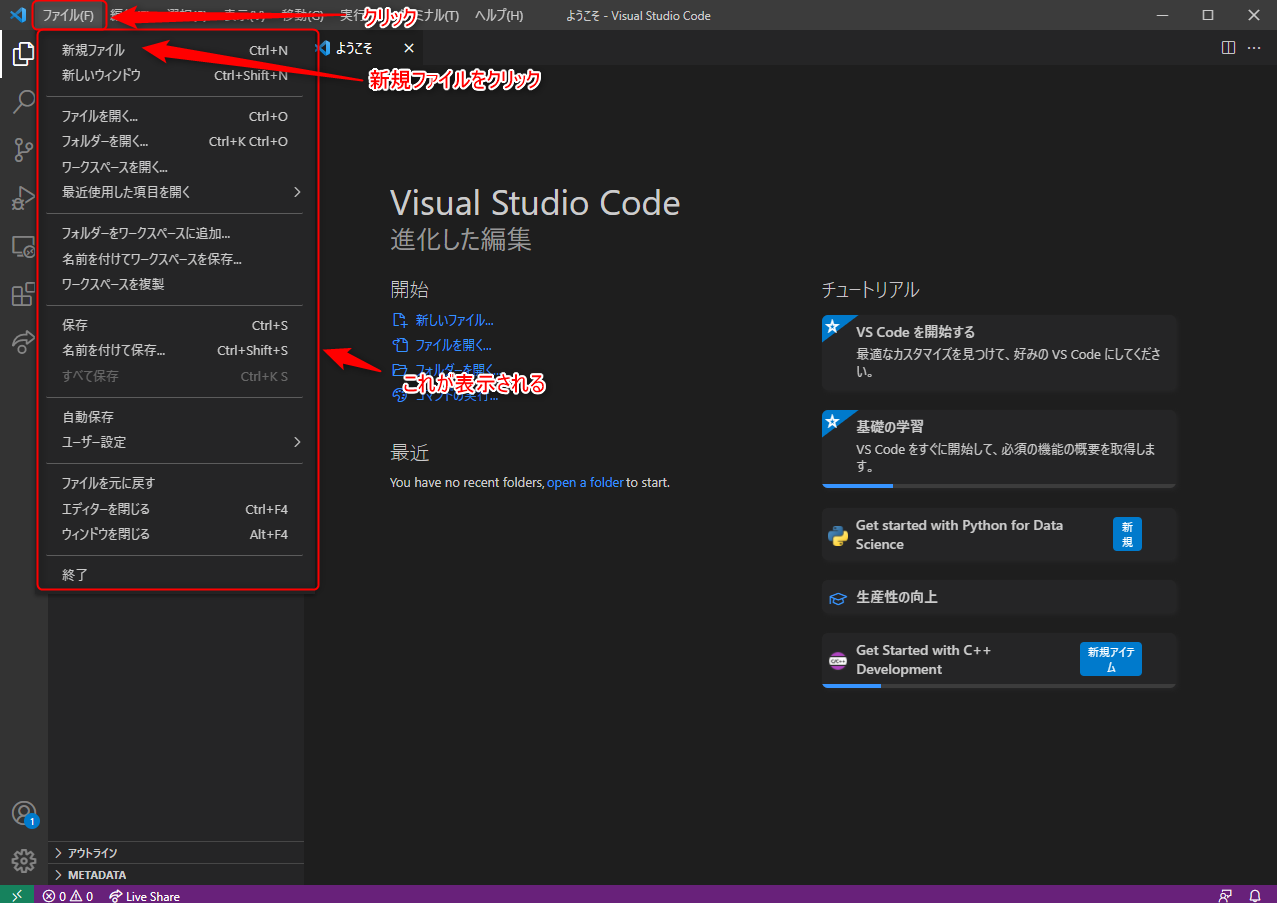Click the Python logo on the Data Science card
Image resolution: width=1277 pixels, height=907 pixels.
point(838,535)
